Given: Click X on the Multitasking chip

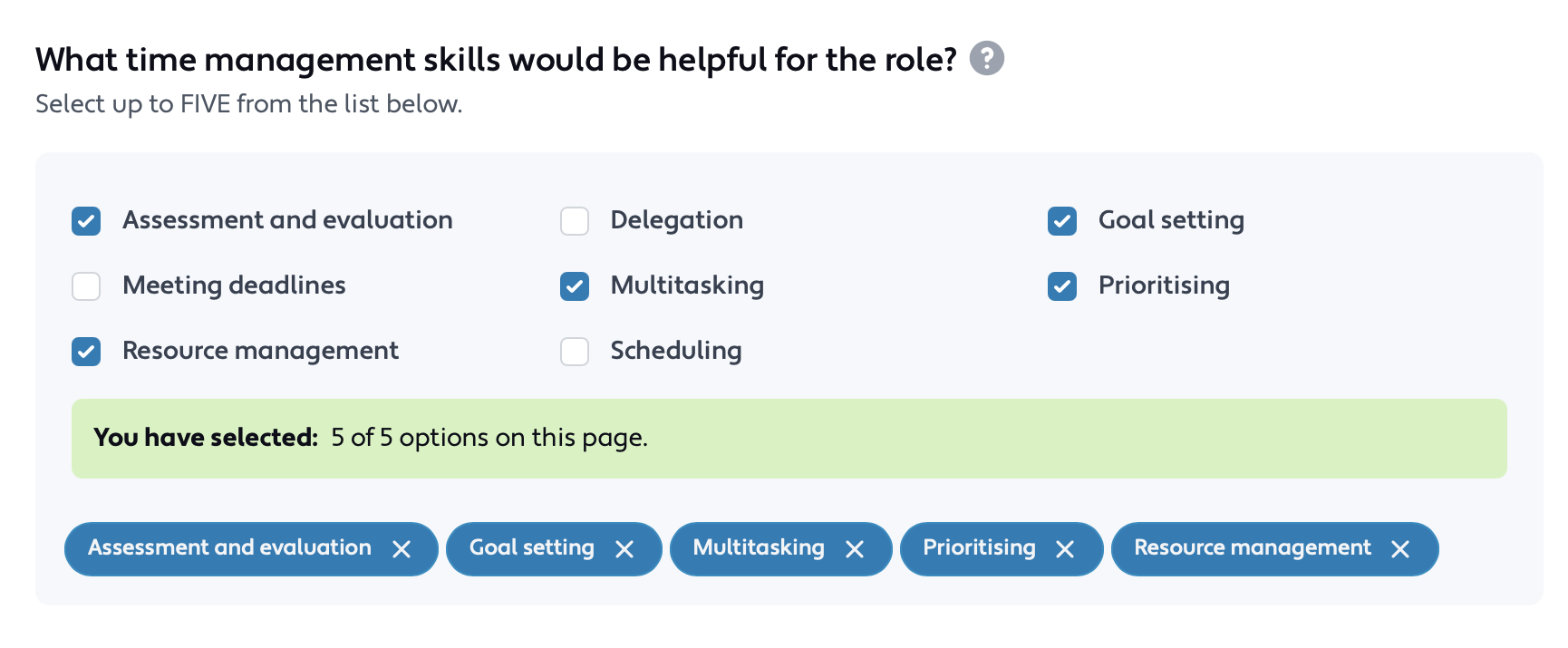Looking at the screenshot, I should [x=855, y=549].
